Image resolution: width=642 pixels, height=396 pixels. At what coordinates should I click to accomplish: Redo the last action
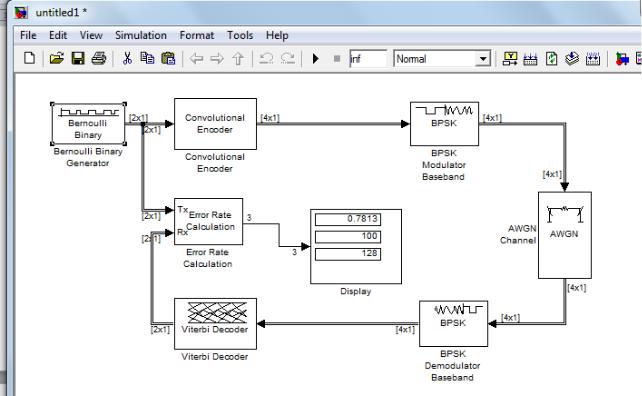(287, 59)
